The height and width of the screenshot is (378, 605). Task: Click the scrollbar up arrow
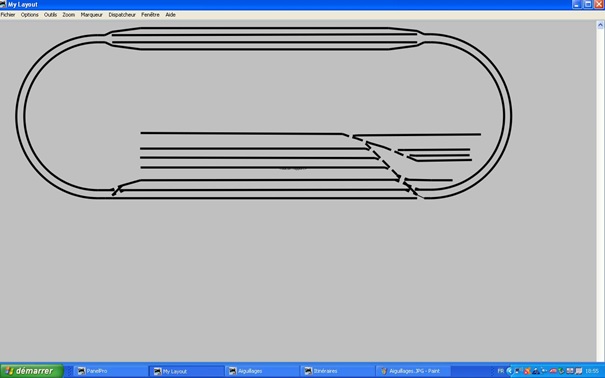pos(600,25)
